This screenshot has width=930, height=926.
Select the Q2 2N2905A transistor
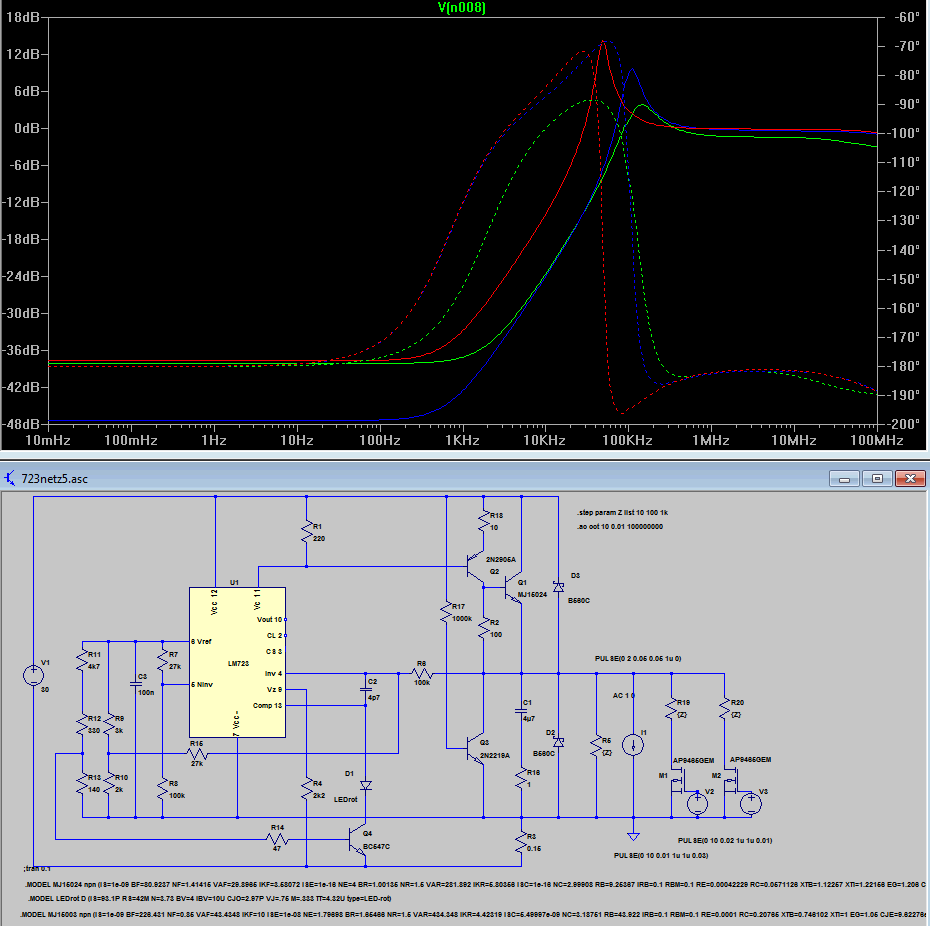[x=476, y=567]
